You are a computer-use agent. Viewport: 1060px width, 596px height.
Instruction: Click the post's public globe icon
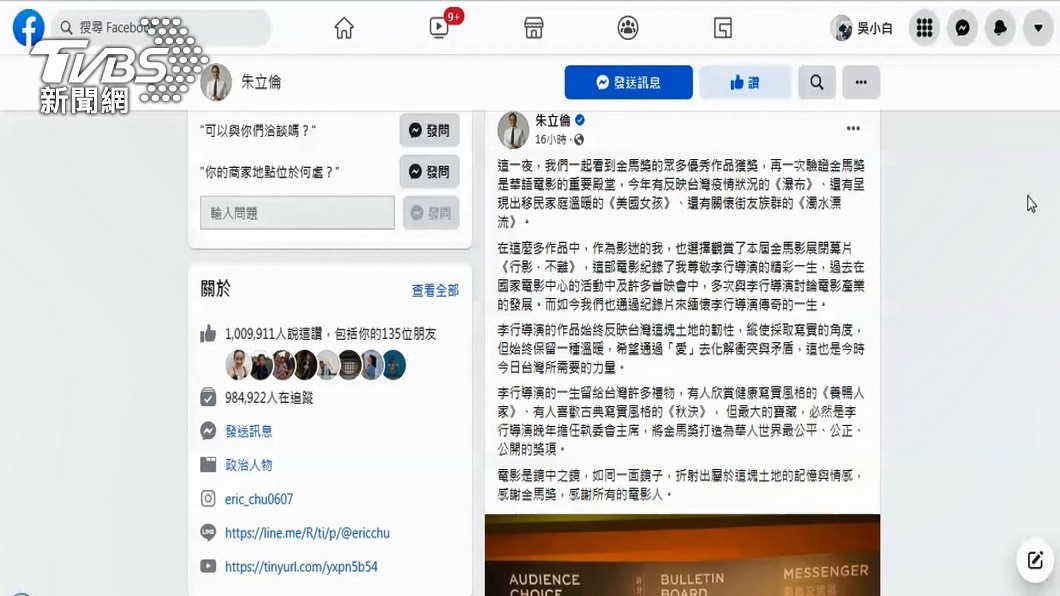point(579,139)
